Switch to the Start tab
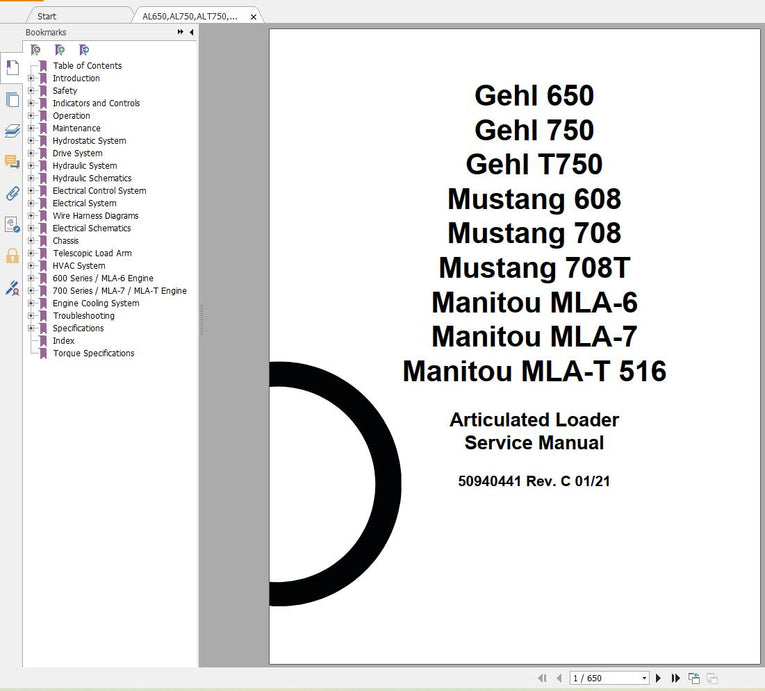This screenshot has width=765, height=691. coord(47,16)
